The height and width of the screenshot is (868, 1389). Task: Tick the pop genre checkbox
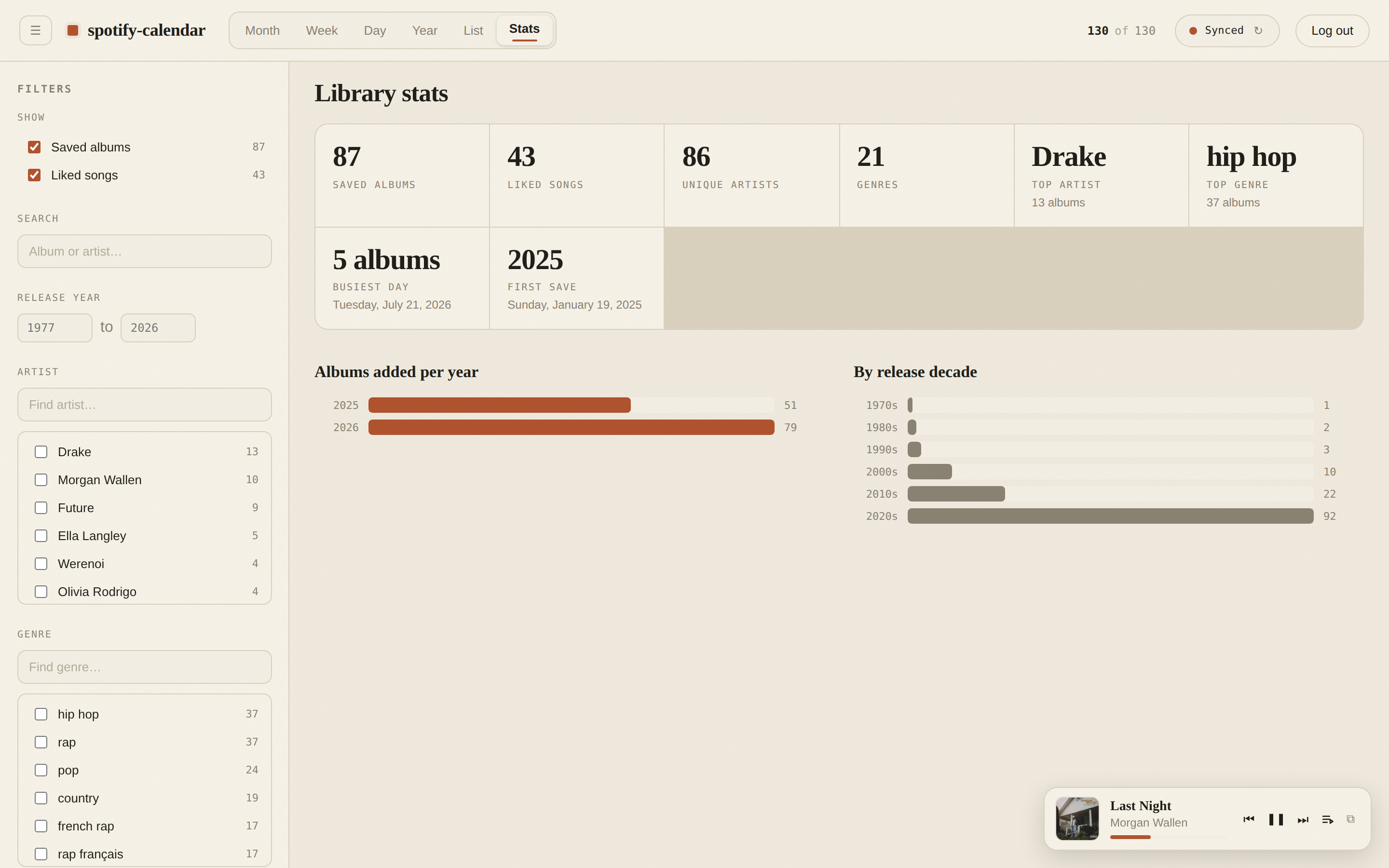[41, 770]
